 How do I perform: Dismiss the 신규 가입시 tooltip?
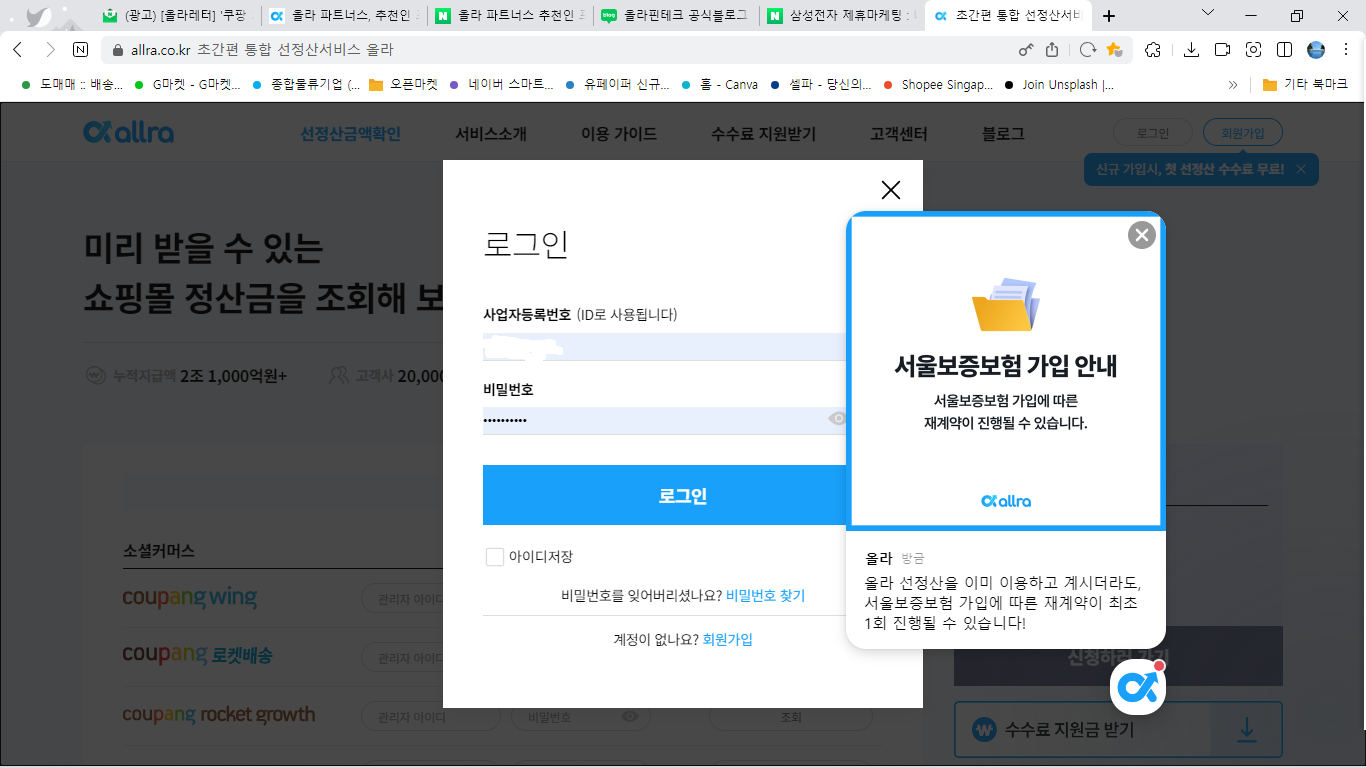point(1301,169)
